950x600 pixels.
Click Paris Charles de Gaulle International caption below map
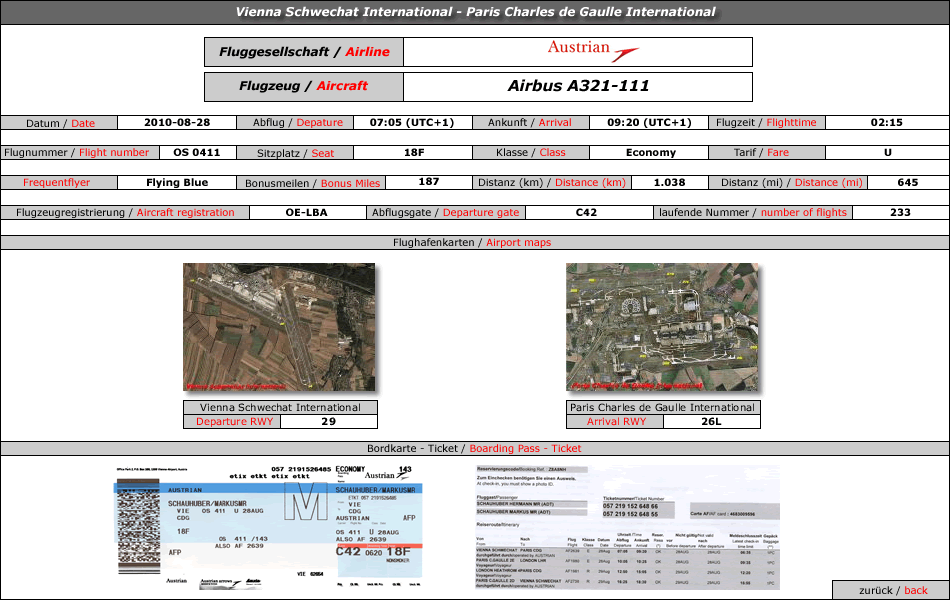pyautogui.click(x=662, y=407)
